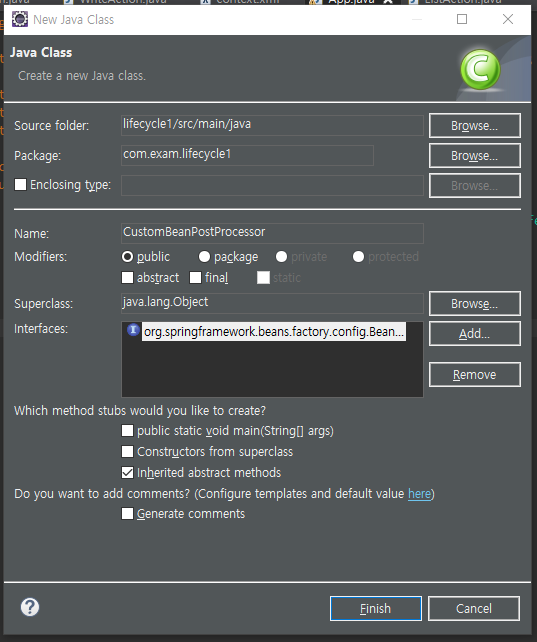
Task: Click the Source folder input field
Action: pyautogui.click(x=272, y=125)
